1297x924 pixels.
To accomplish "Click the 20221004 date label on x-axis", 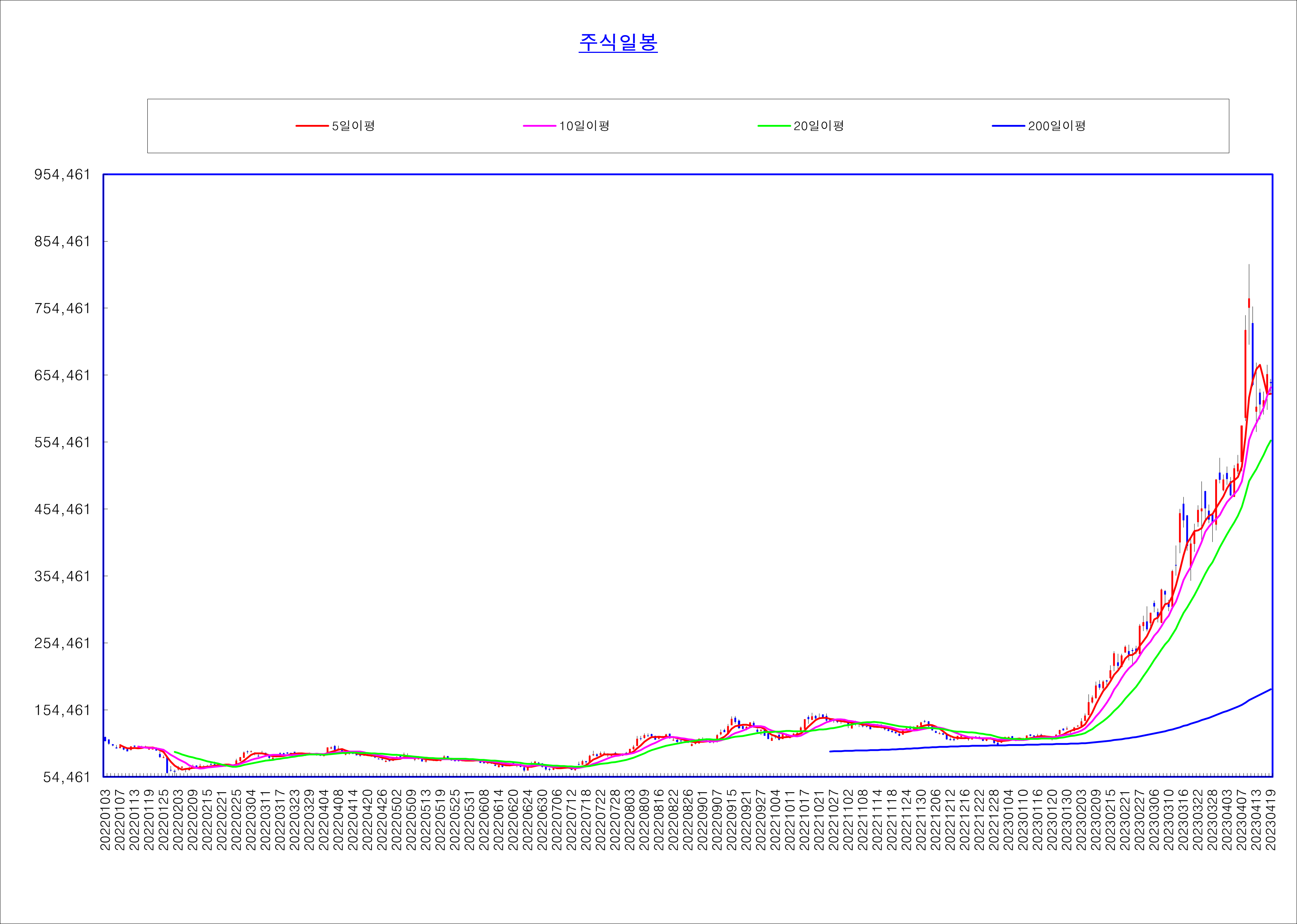I will pos(775,819).
